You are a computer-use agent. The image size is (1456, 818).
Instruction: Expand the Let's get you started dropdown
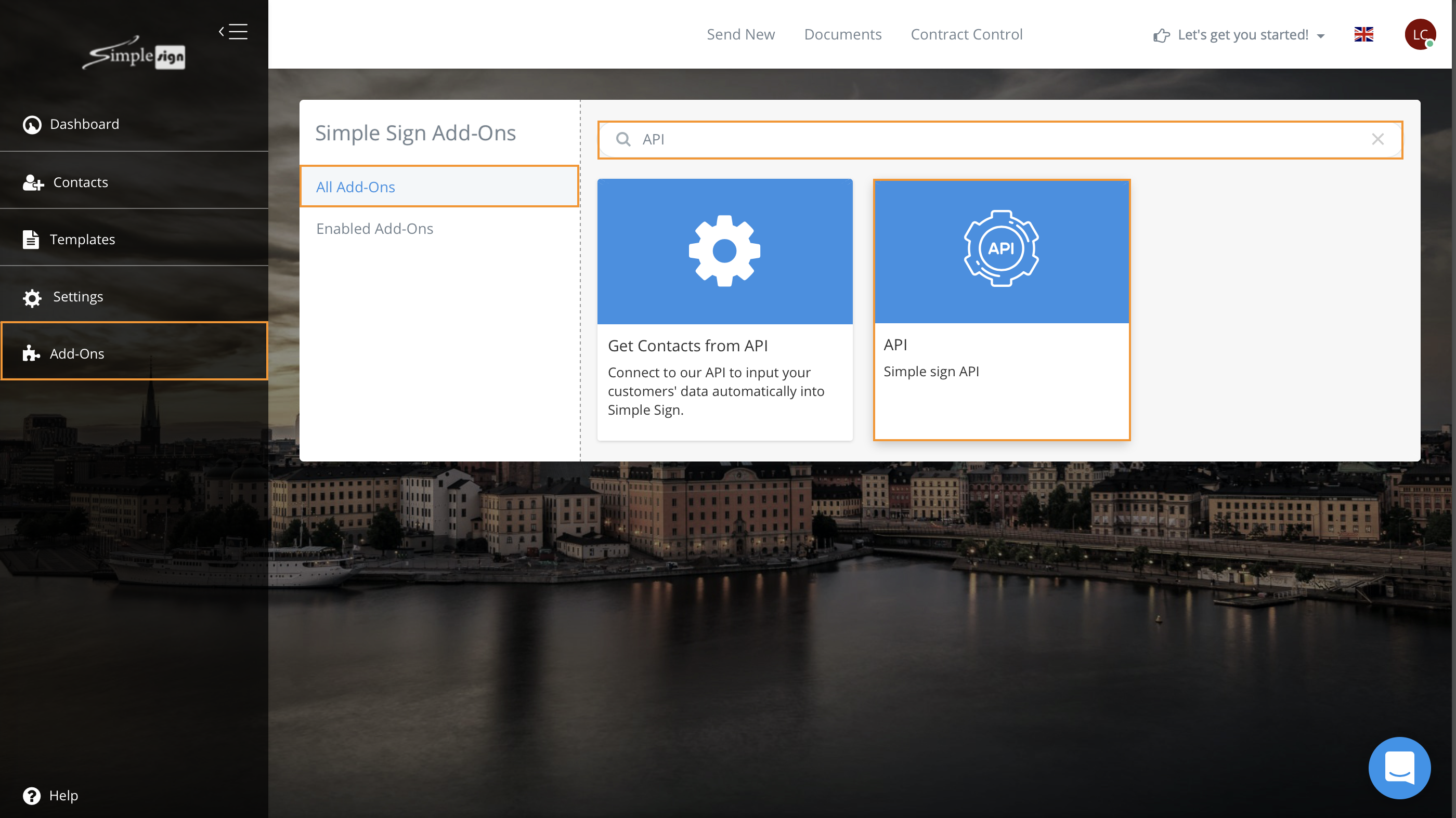(1240, 35)
